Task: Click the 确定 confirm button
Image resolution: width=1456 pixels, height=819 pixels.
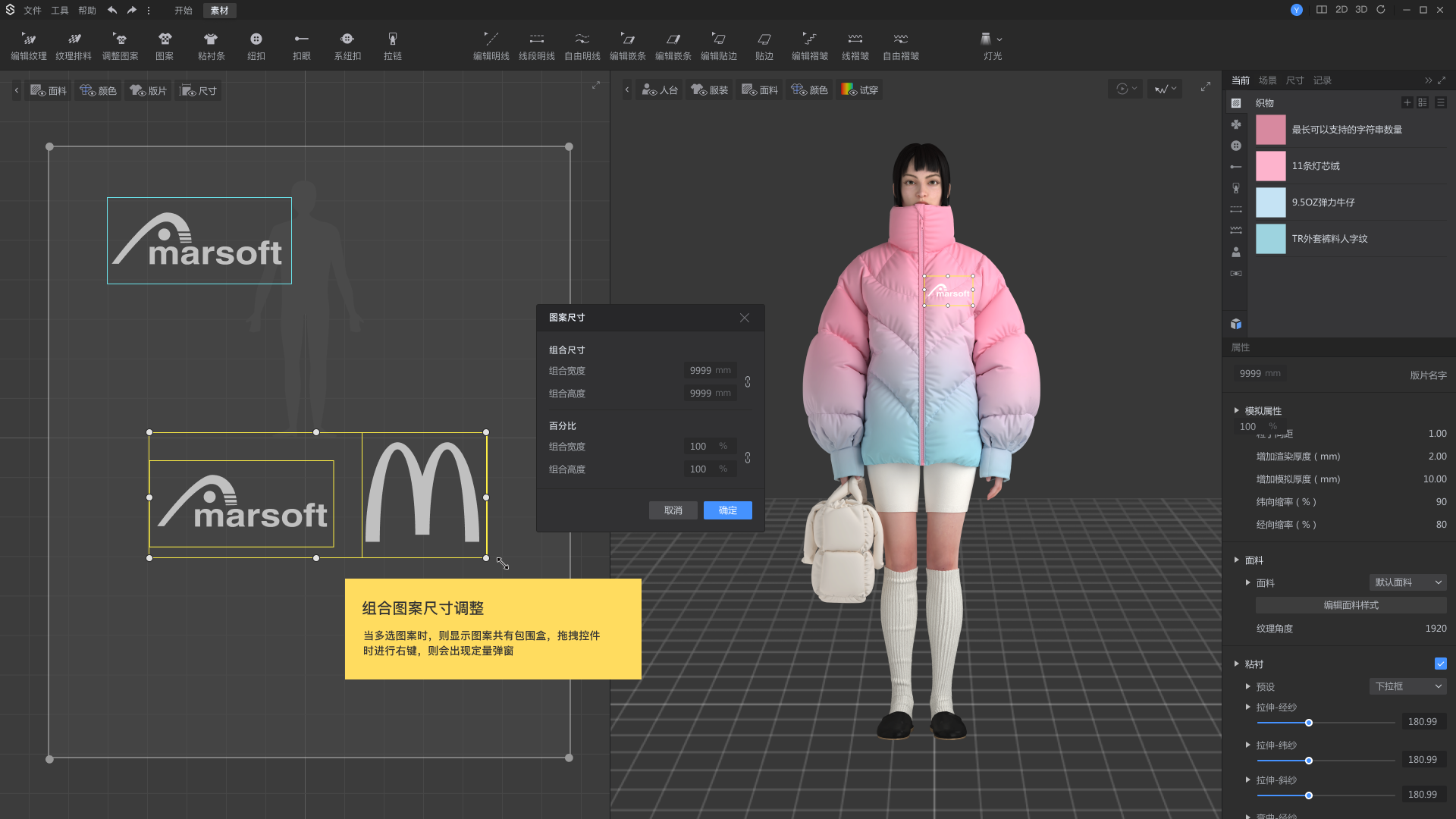Action: click(727, 510)
